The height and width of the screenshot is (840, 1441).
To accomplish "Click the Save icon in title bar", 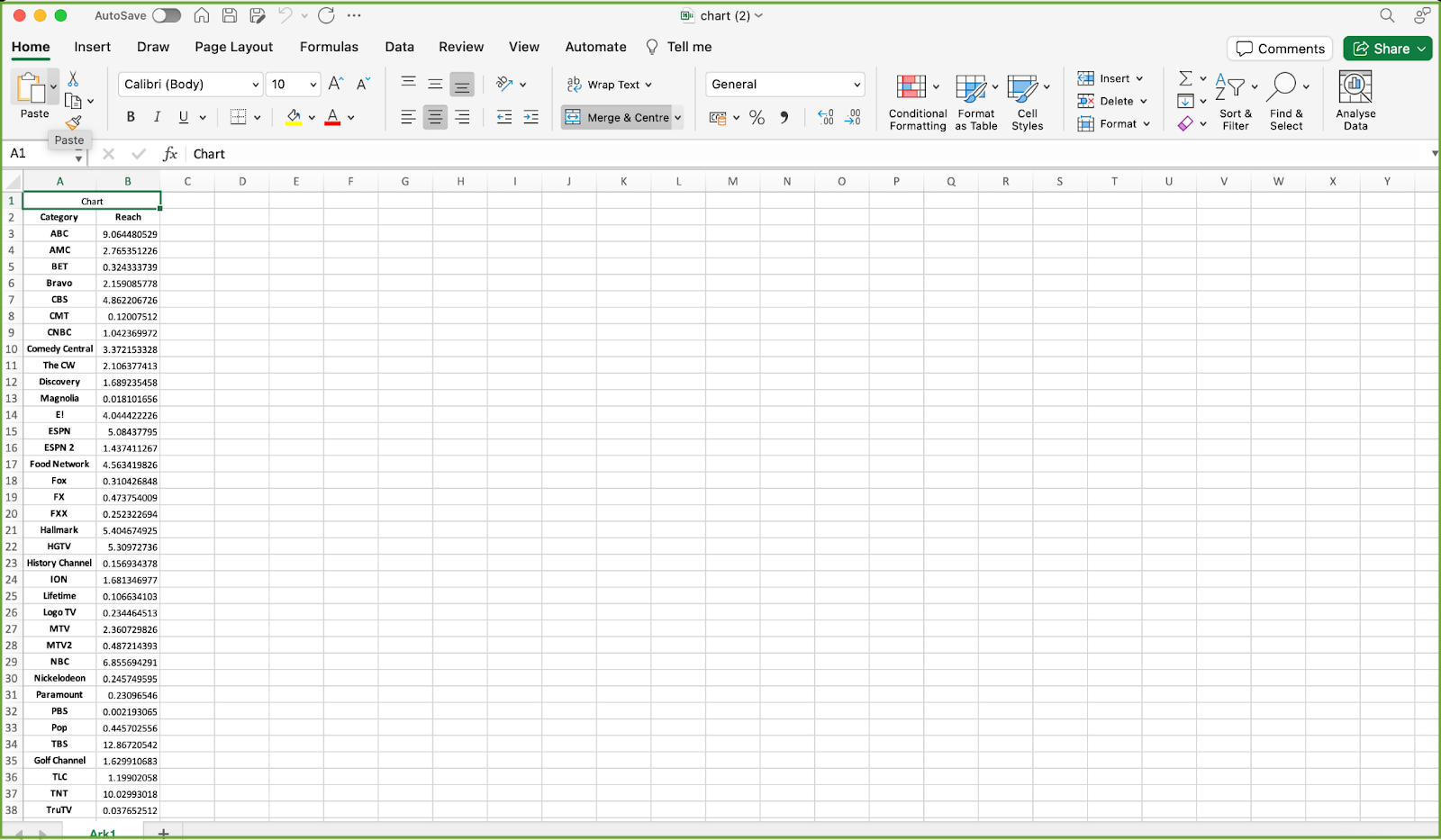I will 230,15.
